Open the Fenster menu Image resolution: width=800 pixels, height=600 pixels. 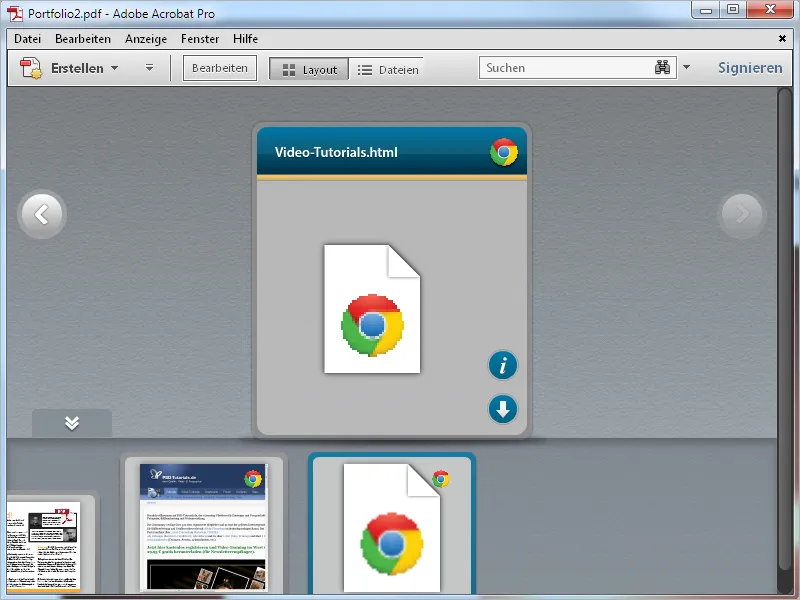point(200,39)
